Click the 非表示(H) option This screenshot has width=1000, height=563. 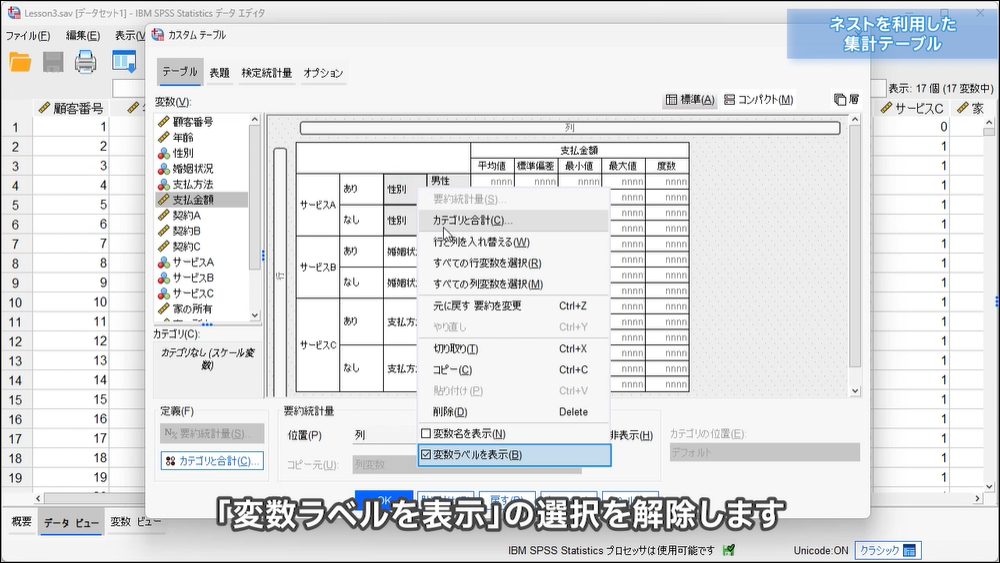[631, 435]
